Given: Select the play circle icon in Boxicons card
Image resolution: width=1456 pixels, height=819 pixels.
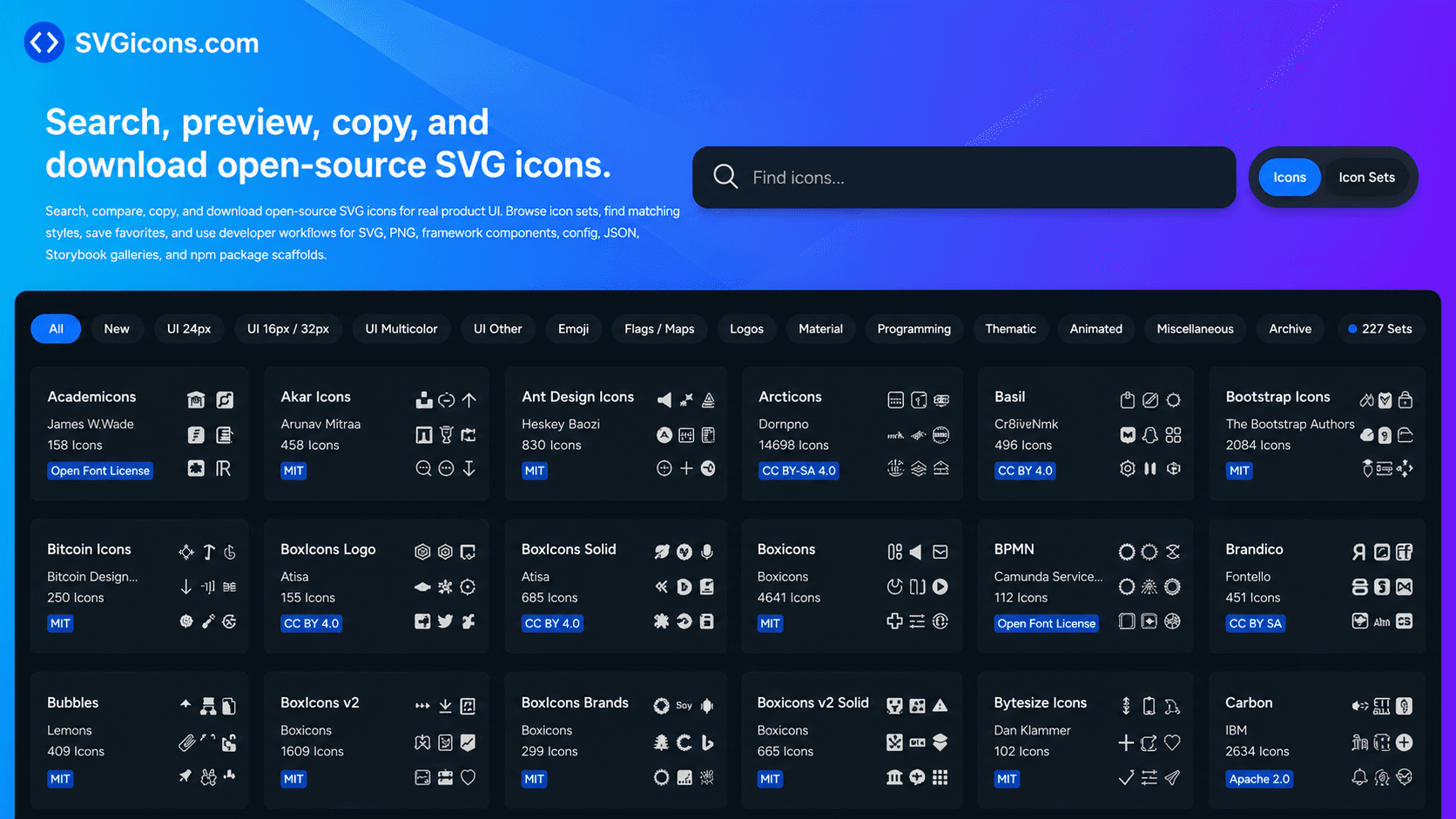Looking at the screenshot, I should [940, 587].
